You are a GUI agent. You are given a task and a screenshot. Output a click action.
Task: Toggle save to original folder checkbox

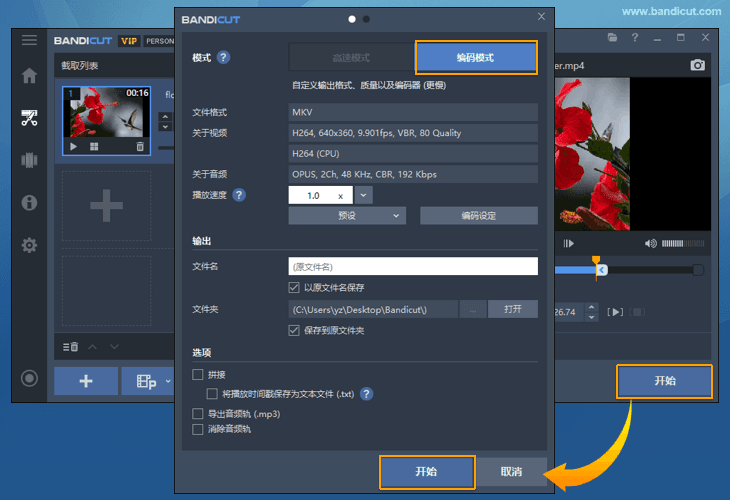tap(294, 331)
